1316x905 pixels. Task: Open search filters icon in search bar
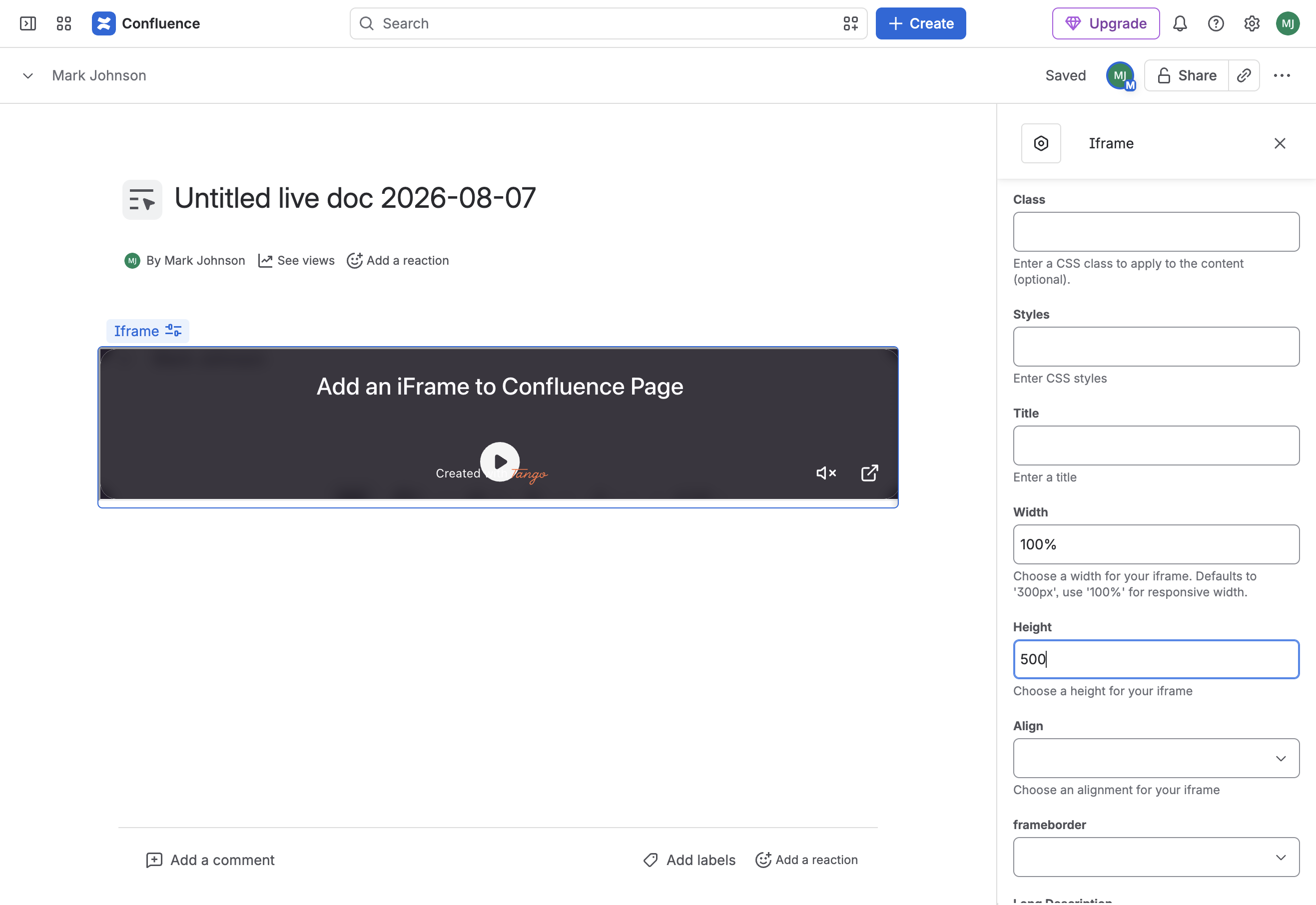click(850, 23)
